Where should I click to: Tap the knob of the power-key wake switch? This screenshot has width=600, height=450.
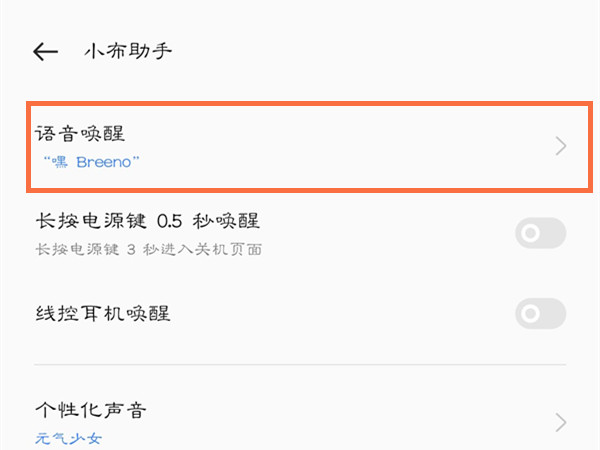531,234
